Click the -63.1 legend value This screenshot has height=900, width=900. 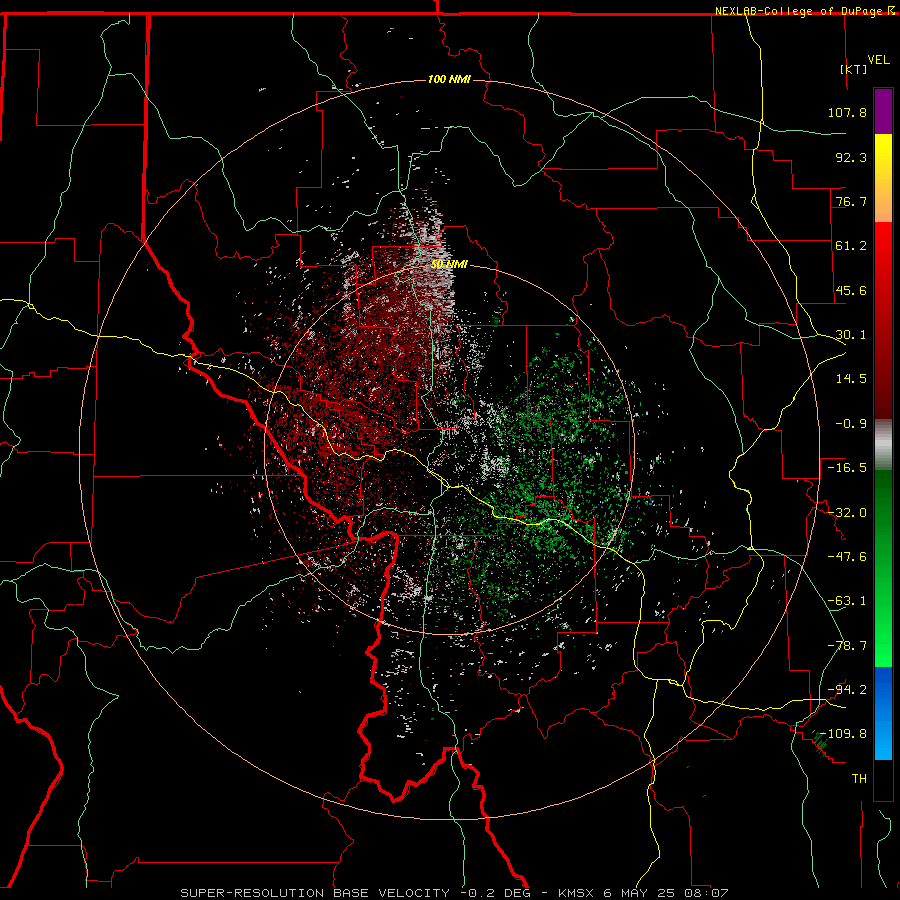coord(847,601)
